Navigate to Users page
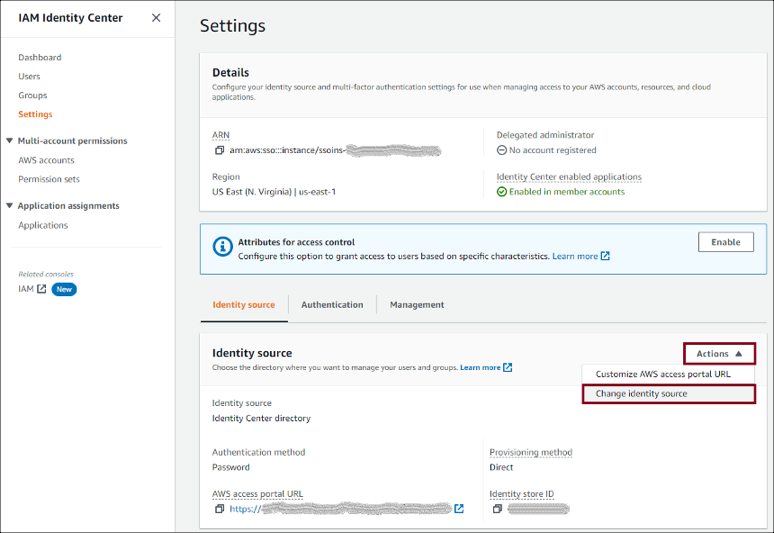Image resolution: width=774 pixels, height=533 pixels. [29, 77]
